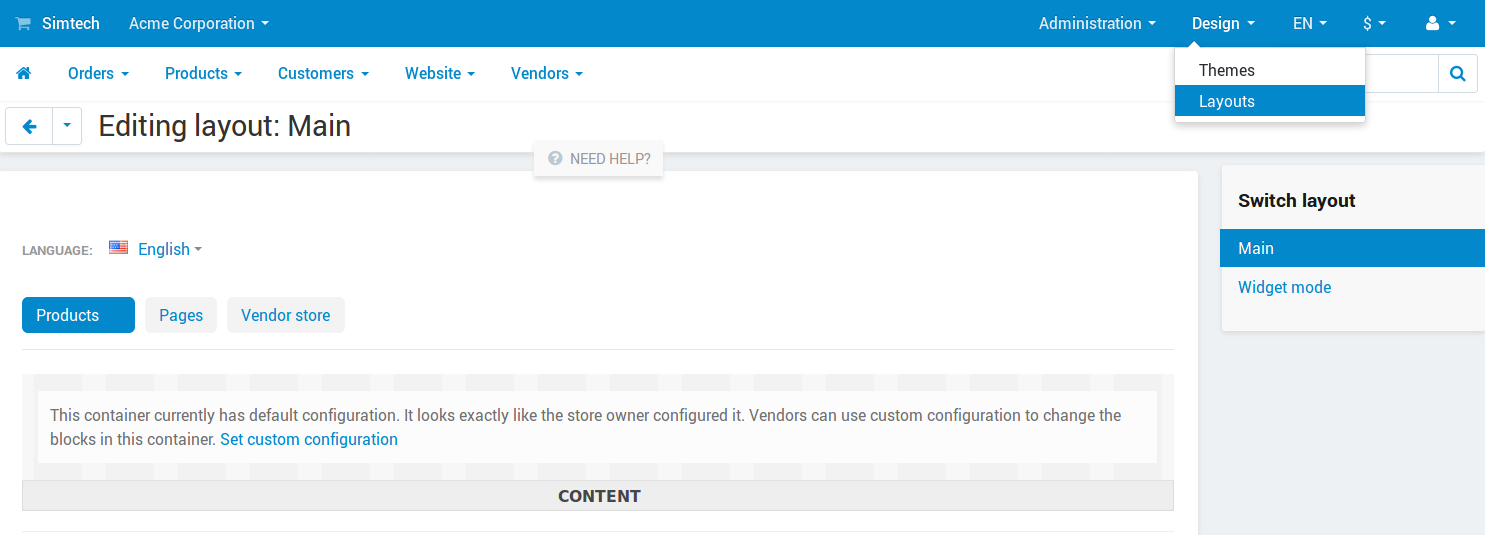Screen dimensions: 1485x535
Task: Choose Layouts from the Design menu
Action: 1270,101
